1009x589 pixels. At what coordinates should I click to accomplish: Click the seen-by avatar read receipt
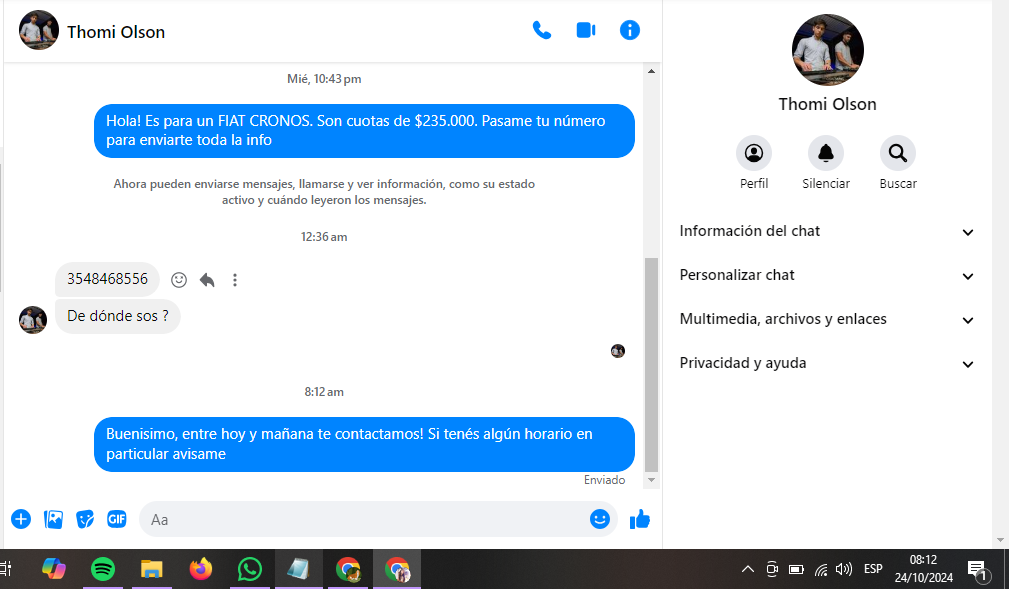click(x=618, y=351)
